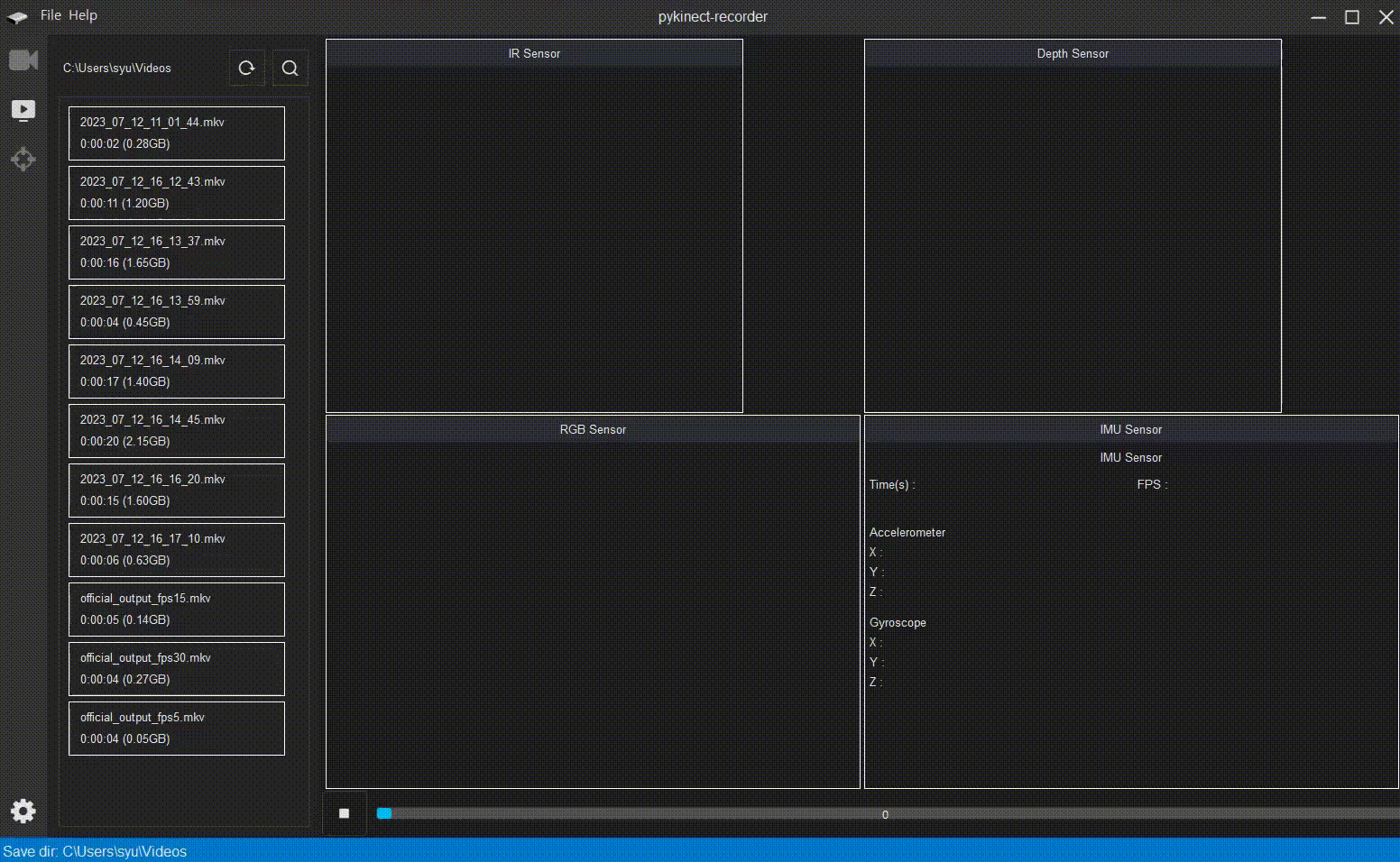Screen dimensions: 1400x862
Task: Select recording 2023_07_12_16_12_43.mkv
Action: 177,193
